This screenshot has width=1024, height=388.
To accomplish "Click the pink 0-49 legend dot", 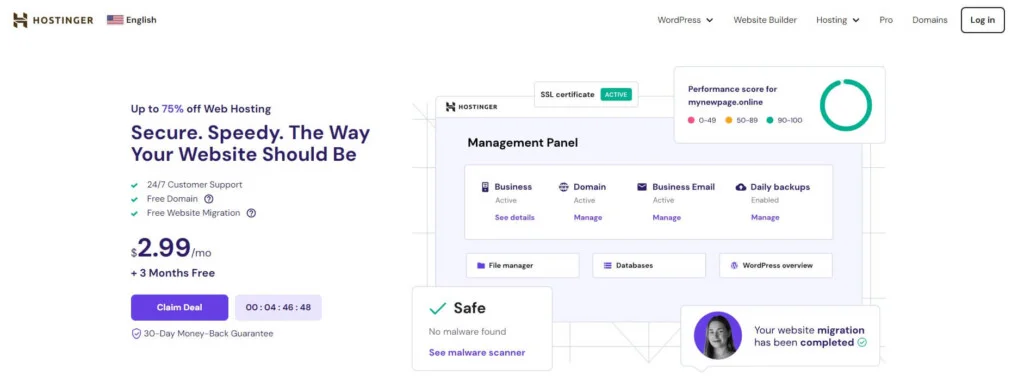I will tap(691, 121).
